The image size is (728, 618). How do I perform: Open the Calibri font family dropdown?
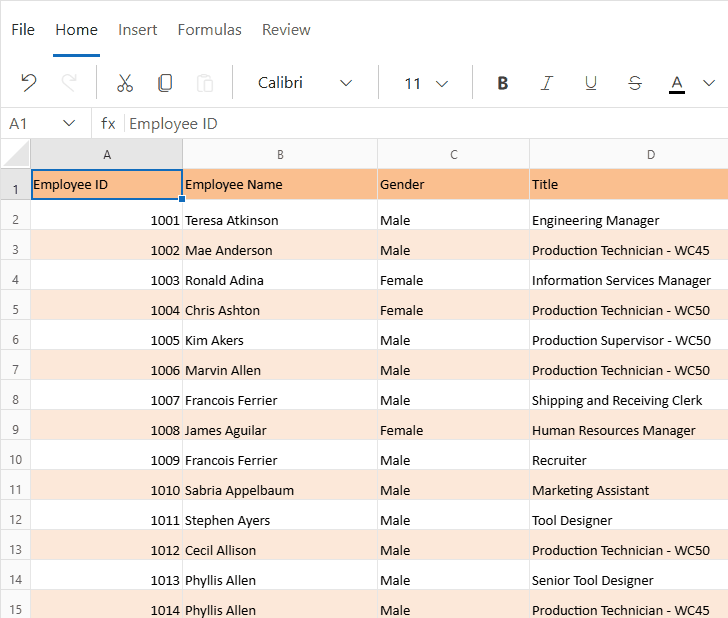point(305,83)
